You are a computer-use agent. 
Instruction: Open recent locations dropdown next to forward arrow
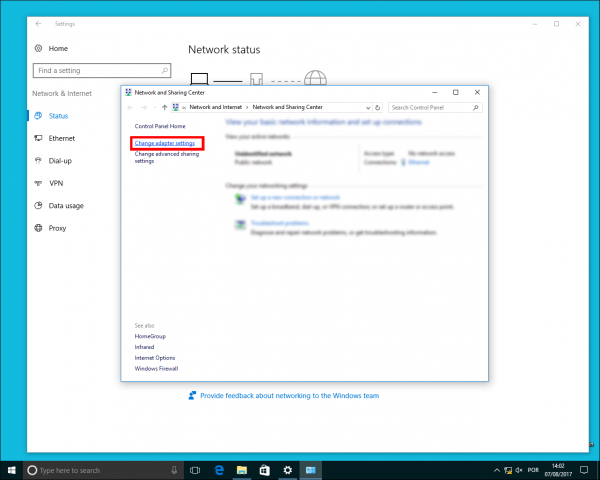coord(155,108)
